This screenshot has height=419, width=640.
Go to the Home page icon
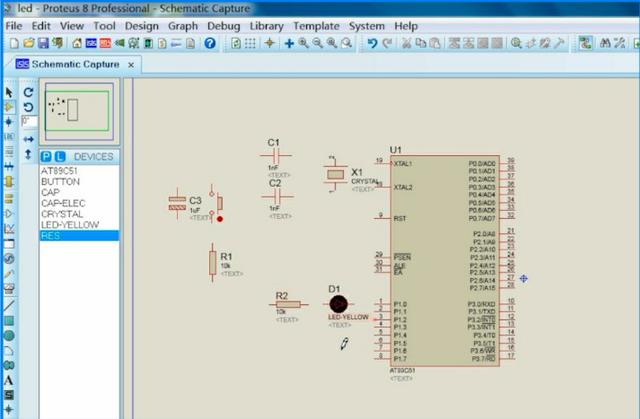pos(77,43)
